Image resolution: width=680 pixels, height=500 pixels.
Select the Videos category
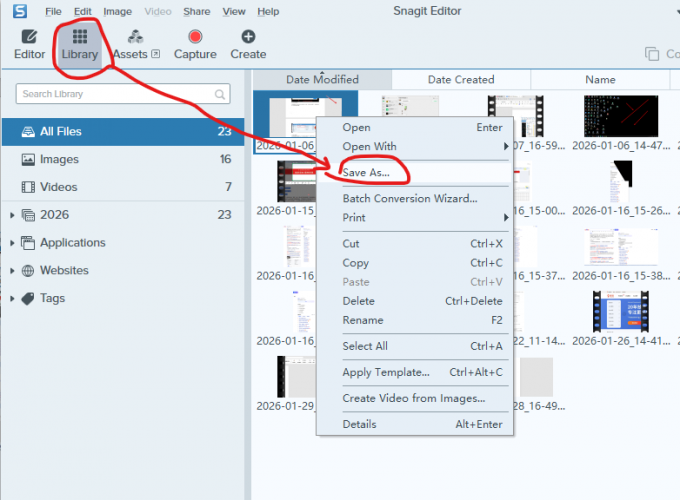click(59, 187)
